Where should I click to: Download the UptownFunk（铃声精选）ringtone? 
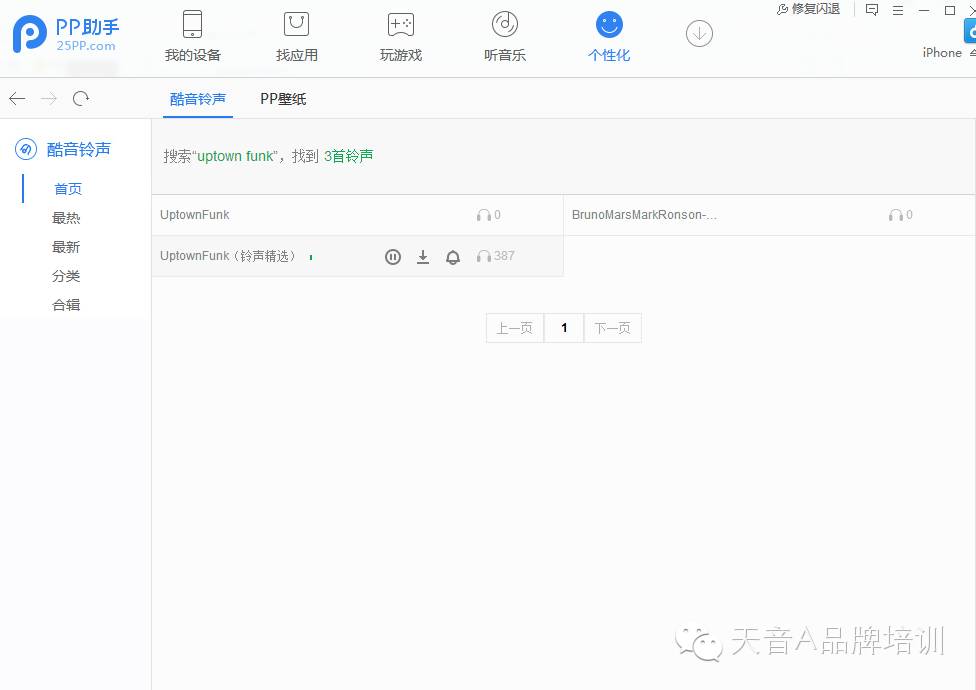(423, 257)
